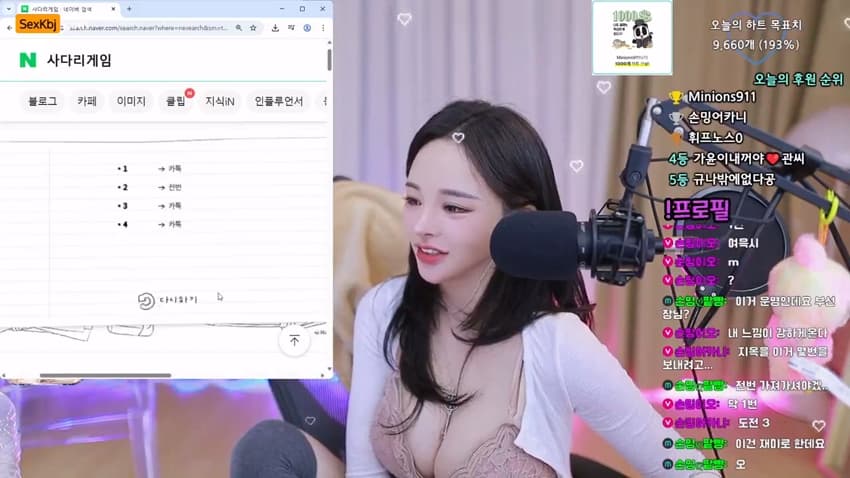Image resolution: width=850 pixels, height=478 pixels.
Task: Minimize the Chrome window
Action: click(x=282, y=9)
